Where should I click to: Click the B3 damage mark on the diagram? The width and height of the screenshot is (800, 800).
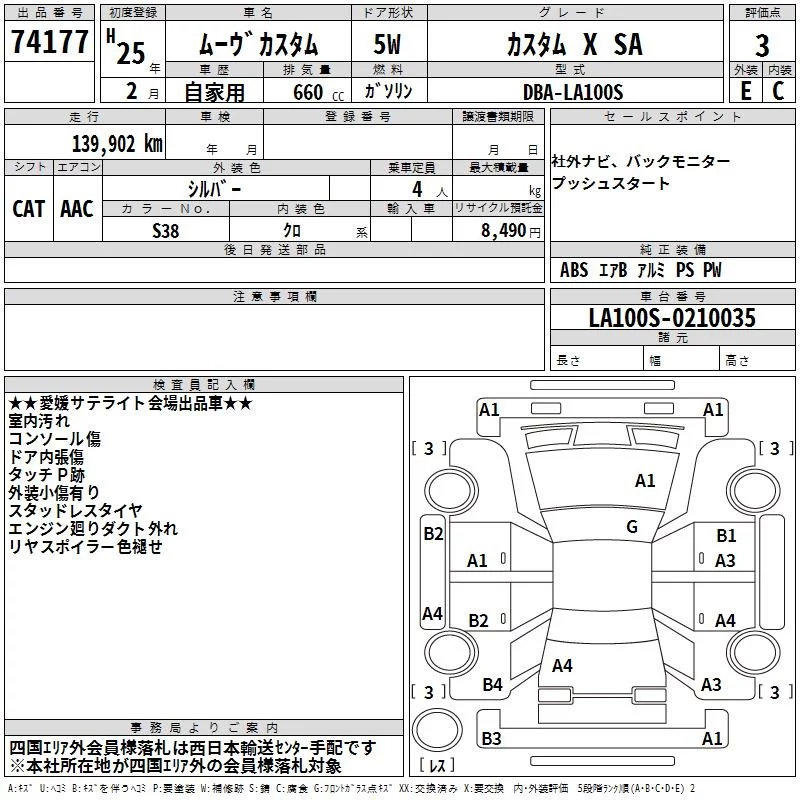pos(491,738)
